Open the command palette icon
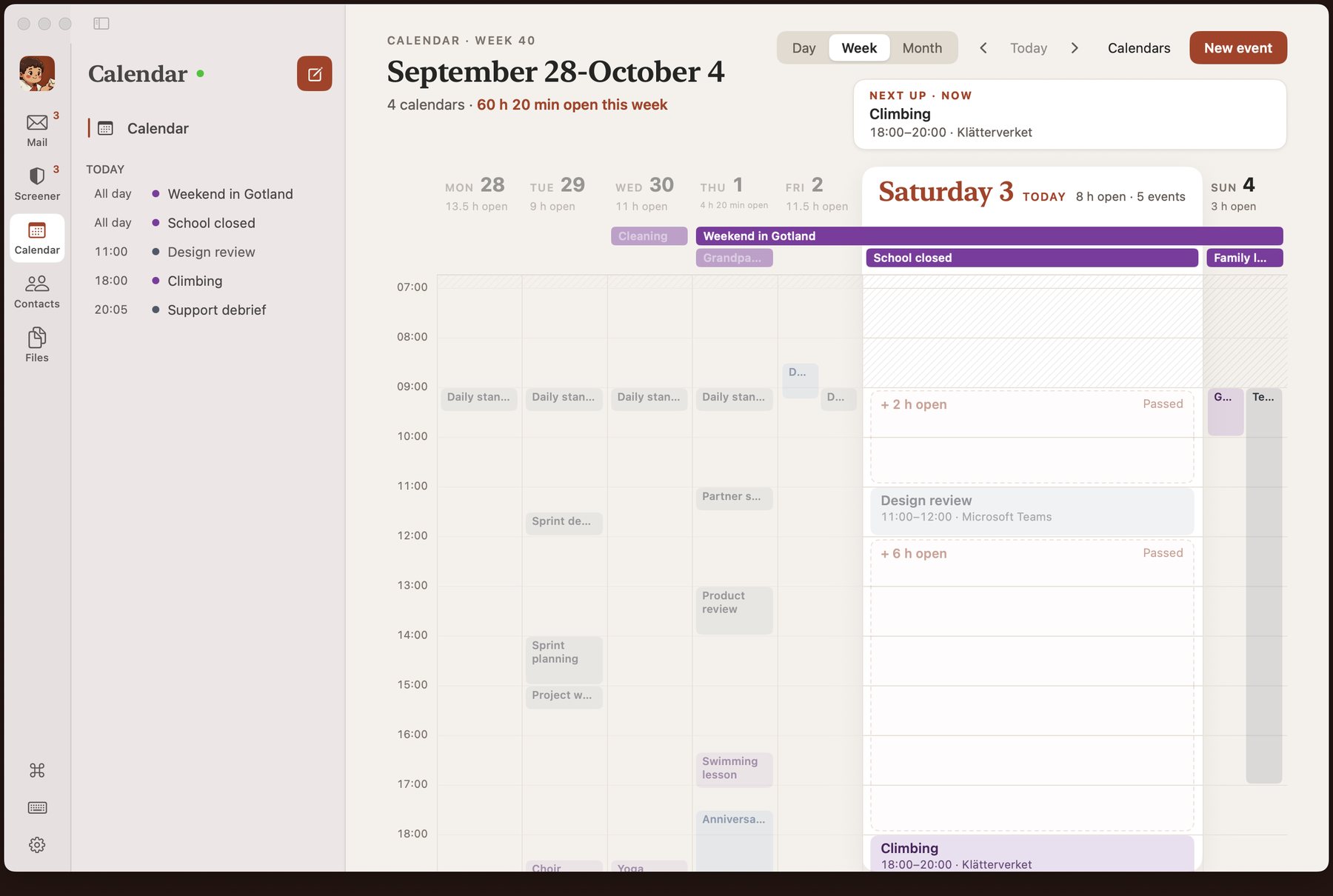Viewport: 1333px width, 896px height. pyautogui.click(x=37, y=770)
